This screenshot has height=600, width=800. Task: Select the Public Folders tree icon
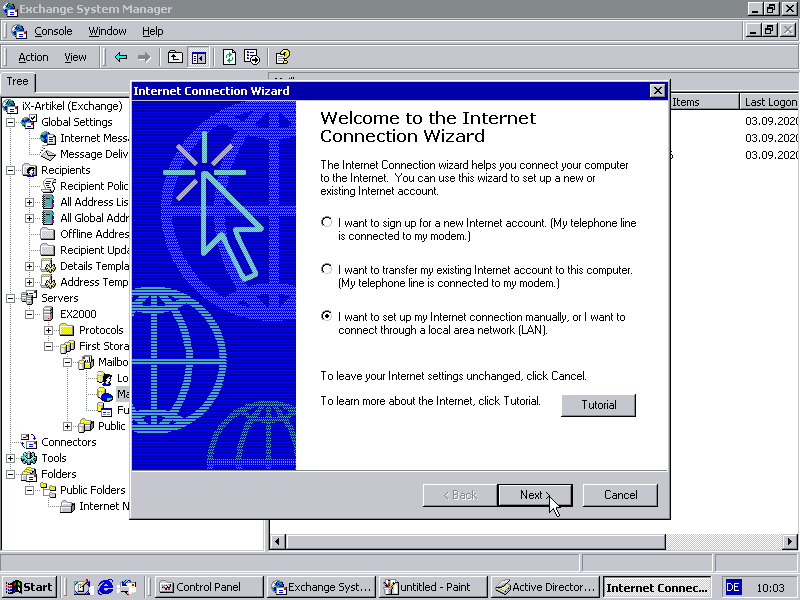(x=48, y=490)
